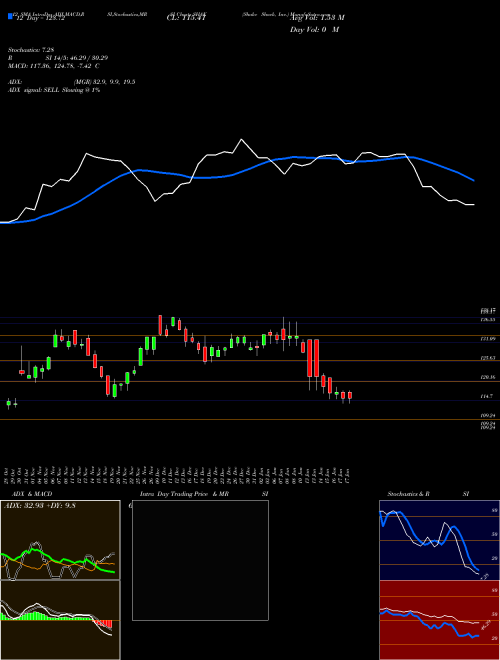Screen dimensions: 500x660
Task: Click the '(MGR) 32.9, 9.9, 19.5' ADX values
Action: (x=104, y=82)
